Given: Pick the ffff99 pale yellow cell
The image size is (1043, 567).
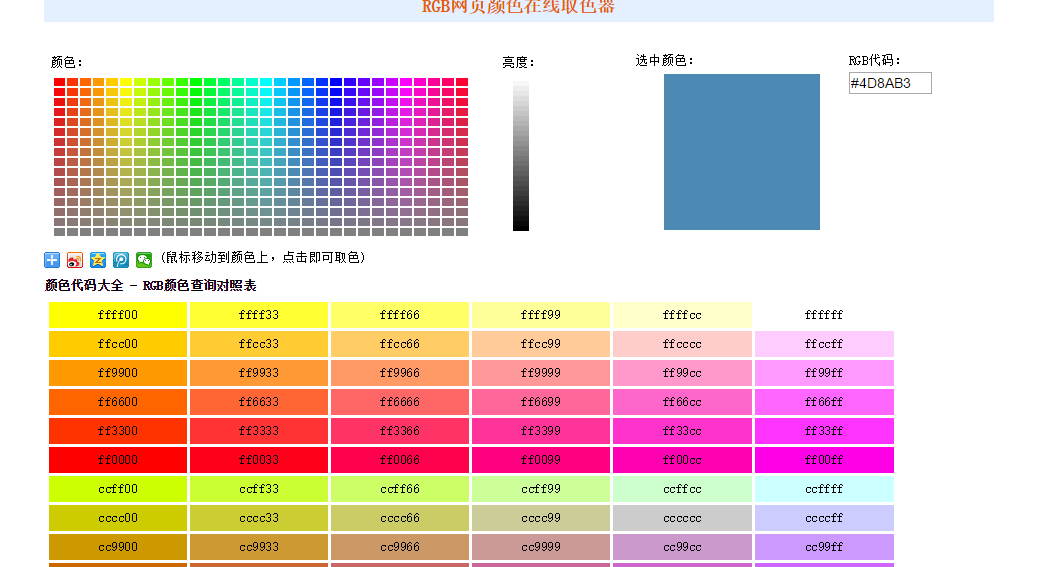Looking at the screenshot, I should 541,315.
